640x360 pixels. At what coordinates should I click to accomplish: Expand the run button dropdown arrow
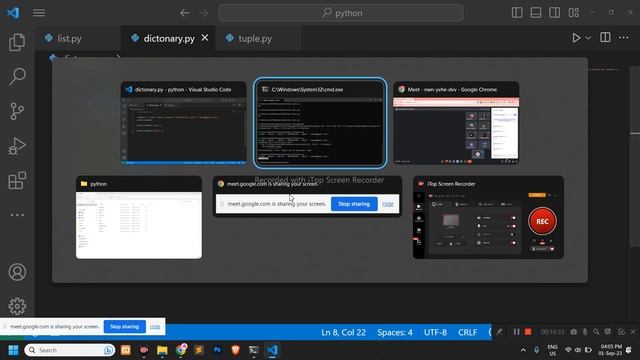coord(588,38)
